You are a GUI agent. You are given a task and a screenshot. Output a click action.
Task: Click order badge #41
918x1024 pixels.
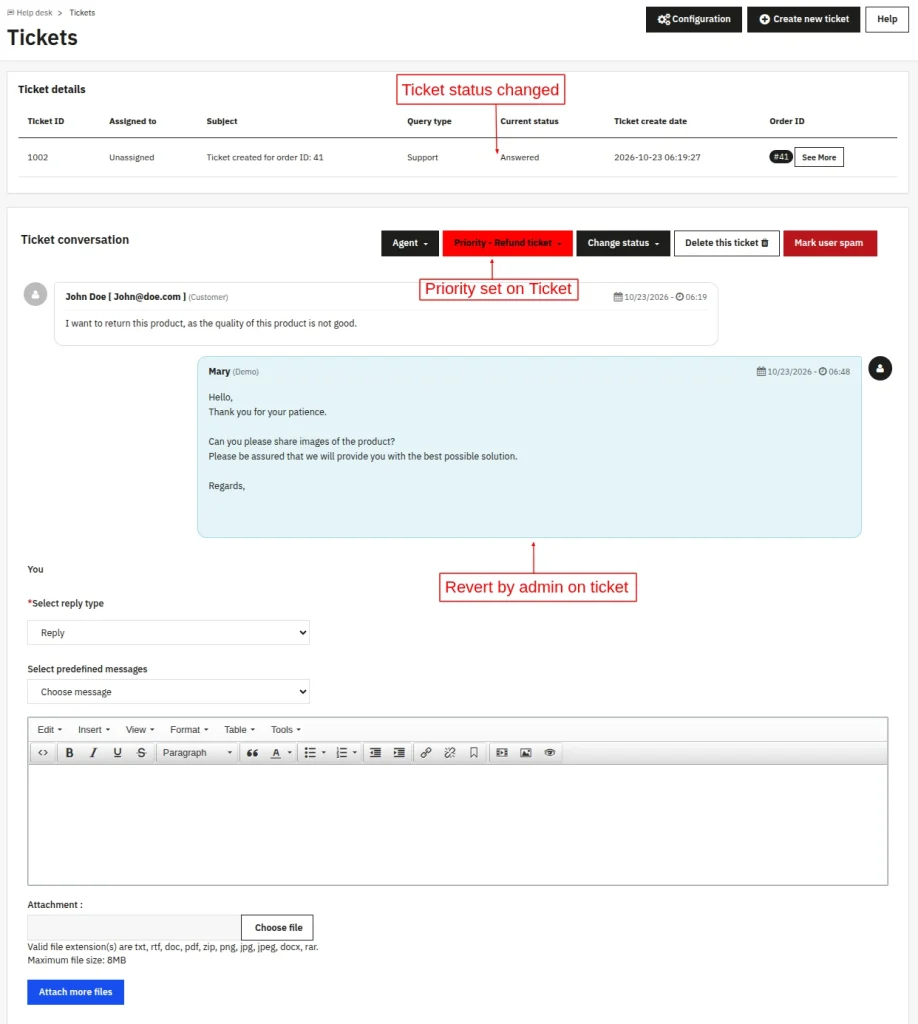tap(781, 157)
